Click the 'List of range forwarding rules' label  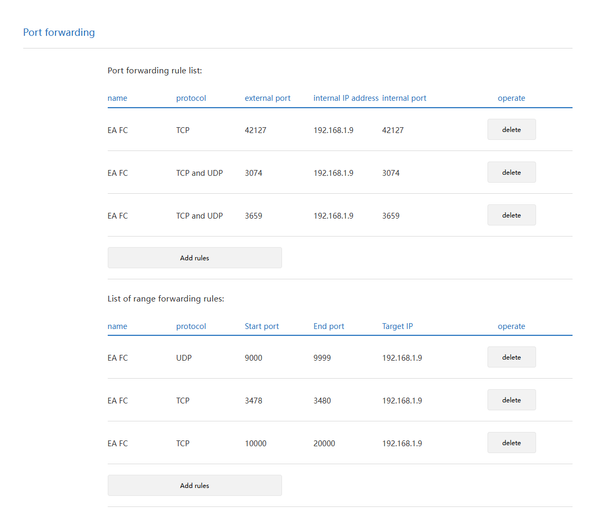click(165, 298)
